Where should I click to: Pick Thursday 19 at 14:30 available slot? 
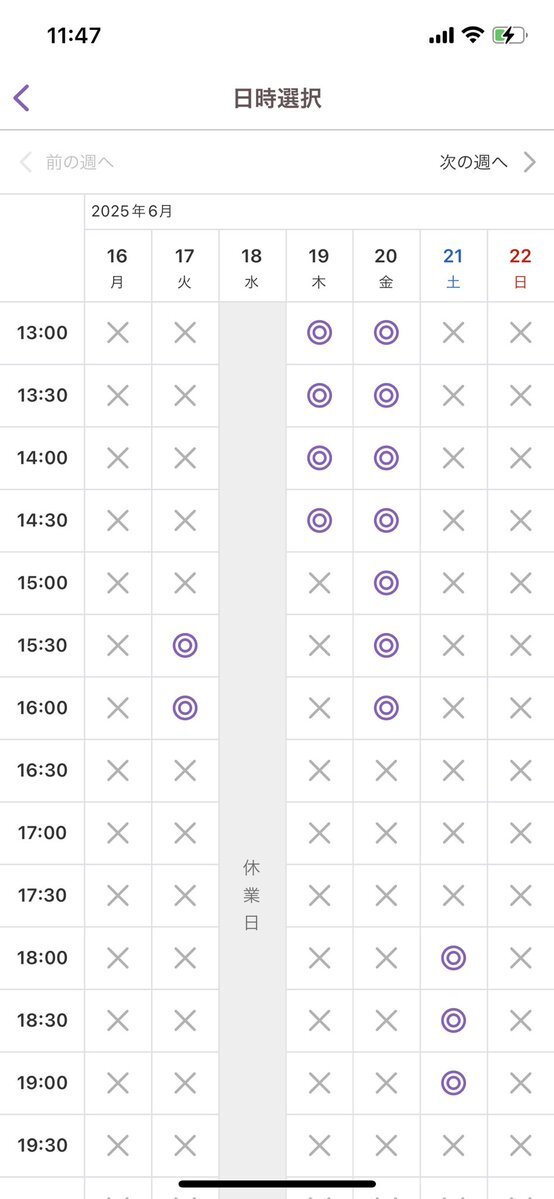(x=319, y=520)
